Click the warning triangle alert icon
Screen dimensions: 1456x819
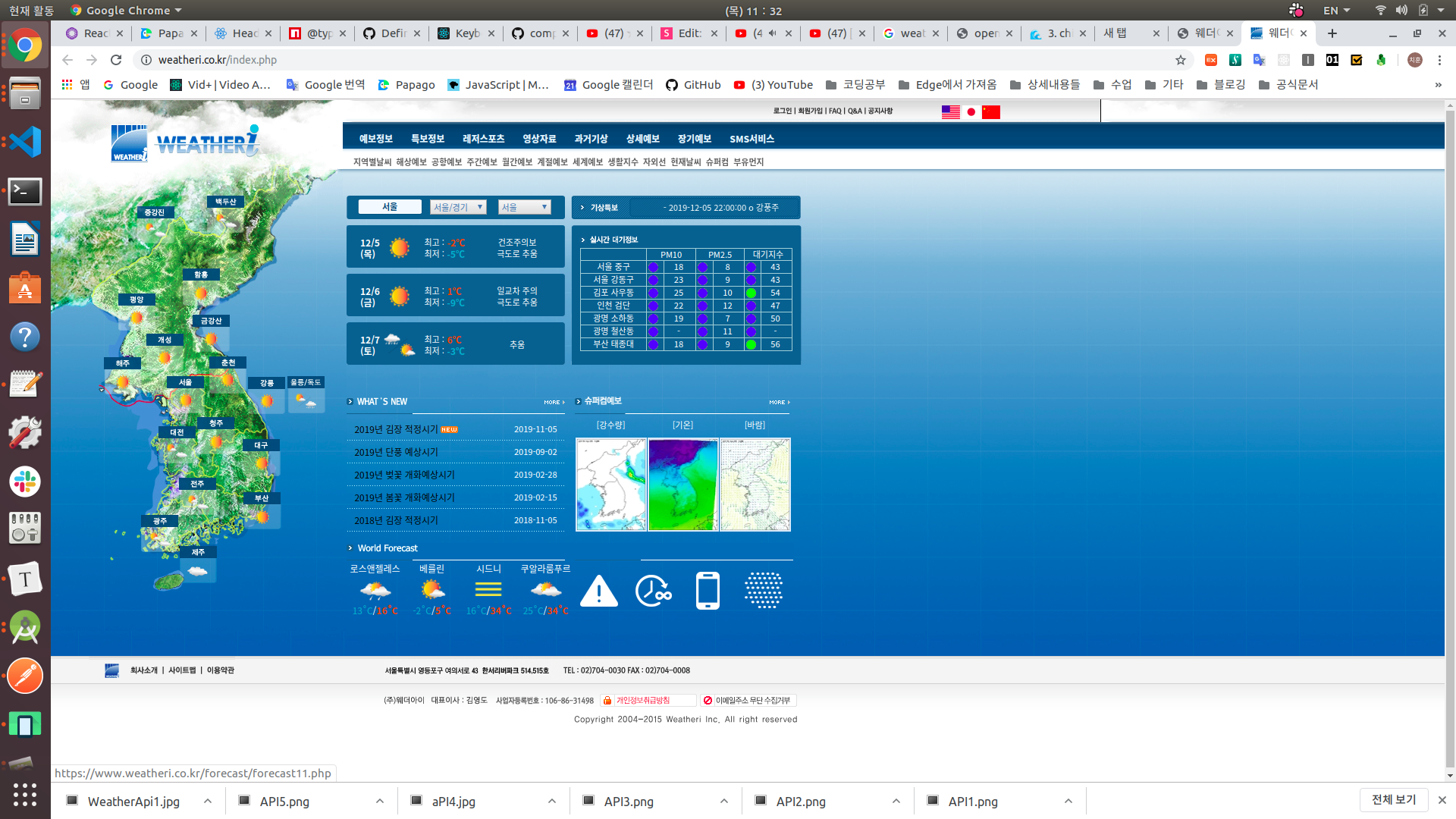[599, 591]
